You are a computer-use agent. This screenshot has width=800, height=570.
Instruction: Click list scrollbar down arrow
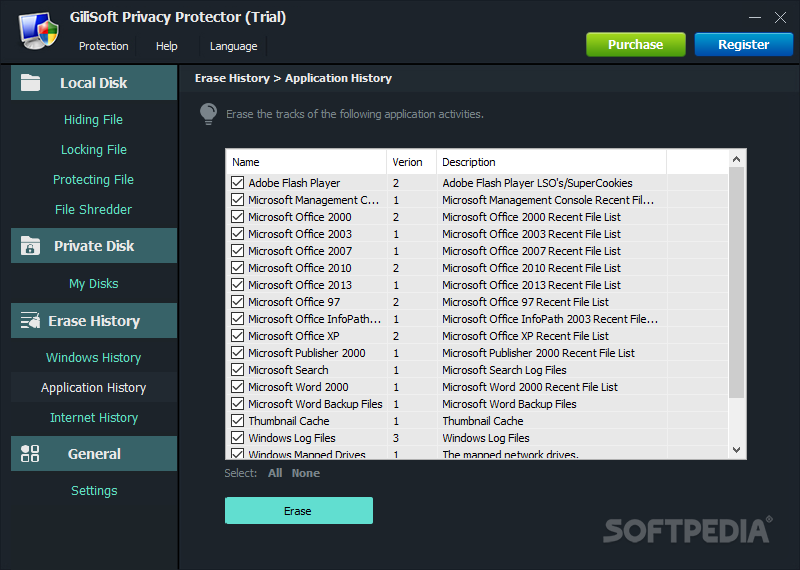736,450
